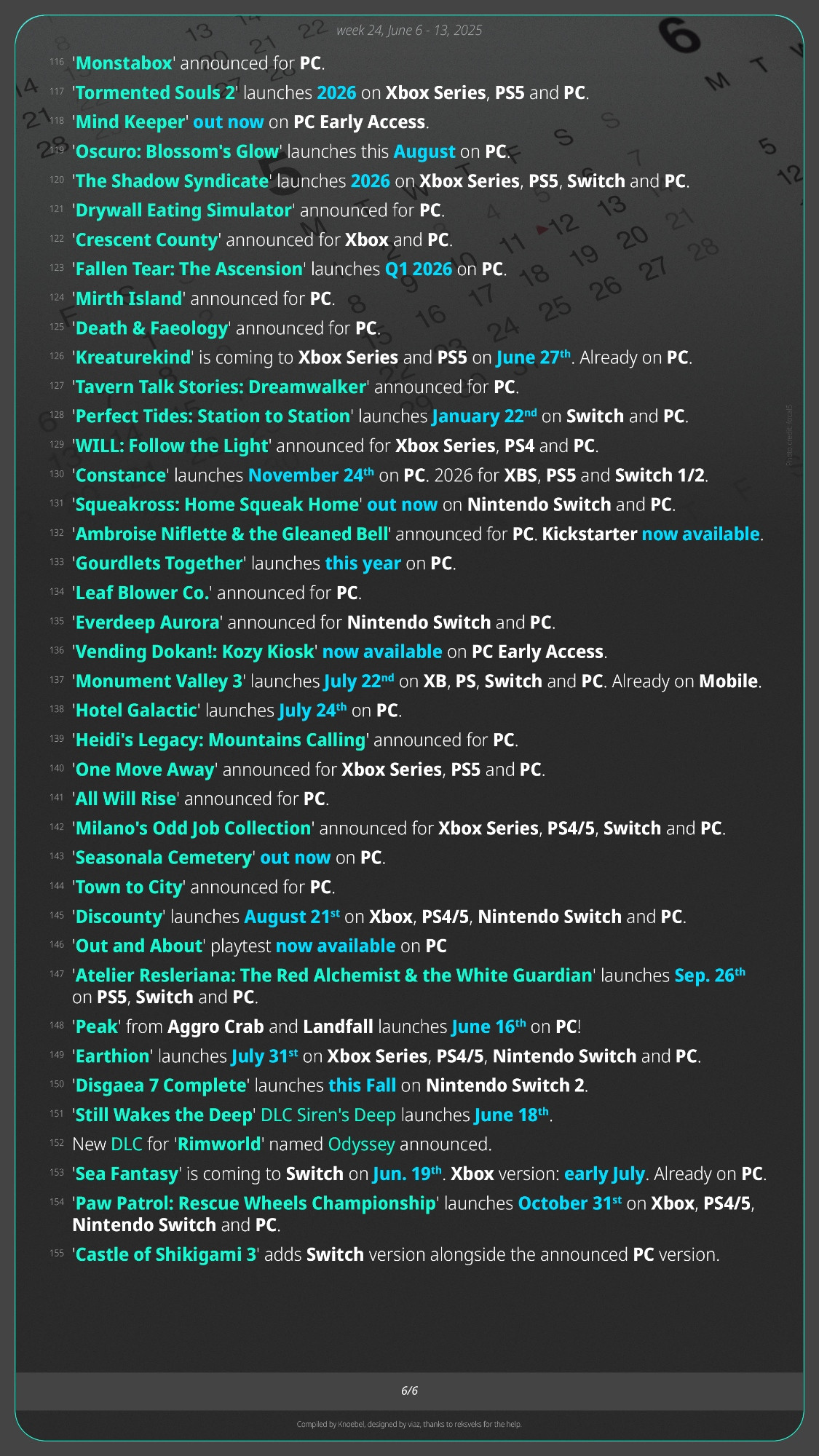Screen dimensions: 819x1456
Task: Select 'Heidi's Legacy: Mountains Calling' title
Action: tap(221, 740)
